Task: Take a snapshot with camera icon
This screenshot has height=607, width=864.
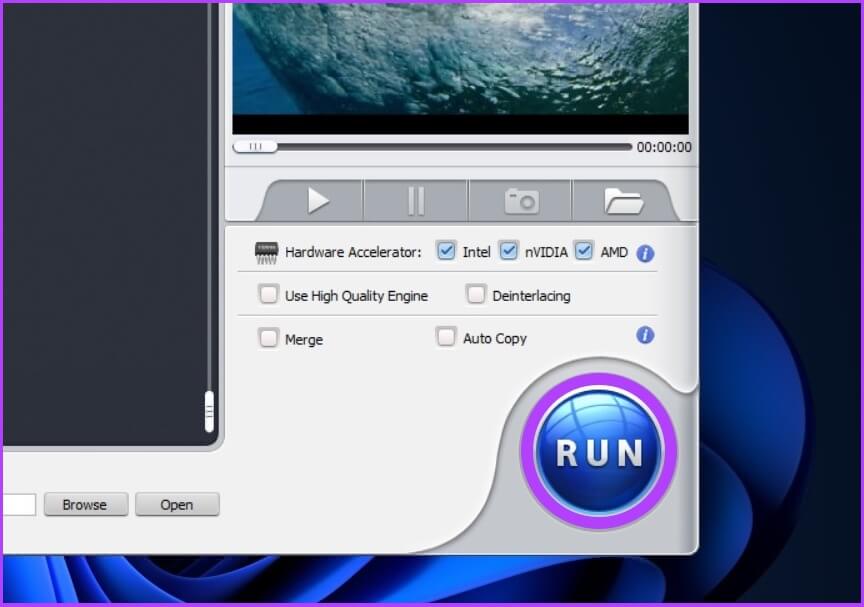Action: (x=521, y=200)
